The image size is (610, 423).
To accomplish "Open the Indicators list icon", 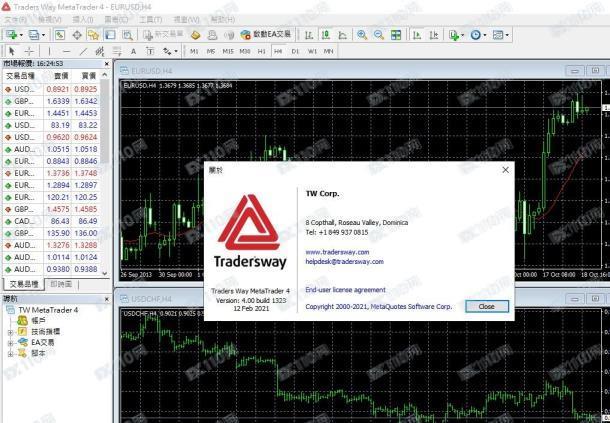I will pos(453,35).
